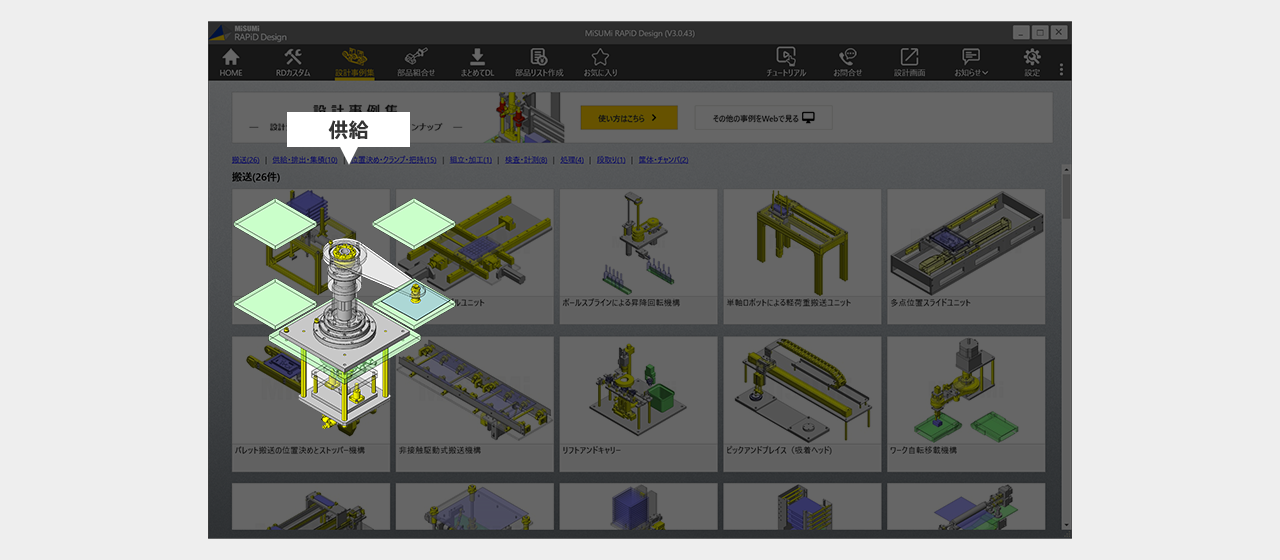
Task: Launch the チュートリアル tutorial icon
Action: click(786, 62)
